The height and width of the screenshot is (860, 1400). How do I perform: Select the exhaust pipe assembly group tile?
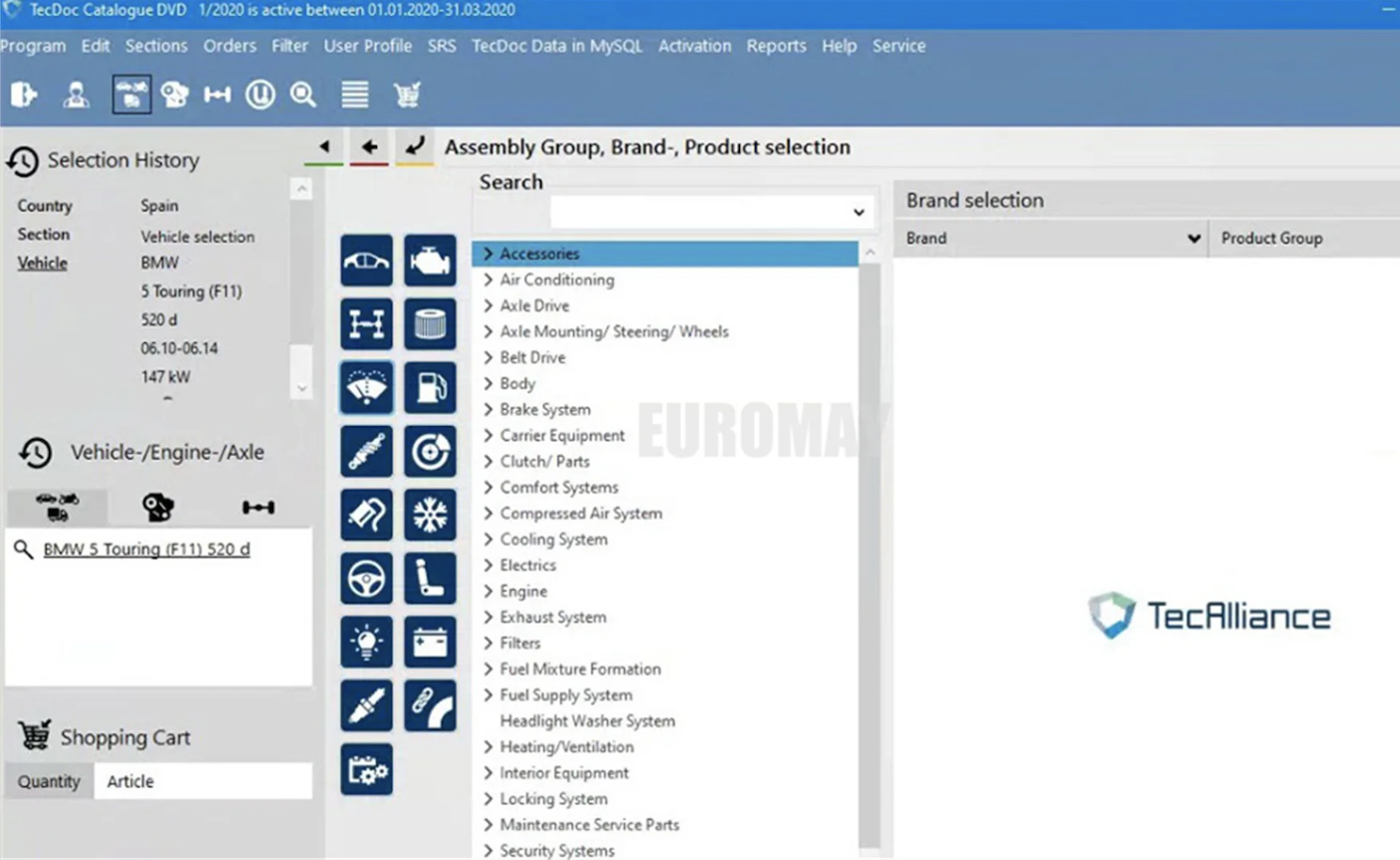(366, 516)
